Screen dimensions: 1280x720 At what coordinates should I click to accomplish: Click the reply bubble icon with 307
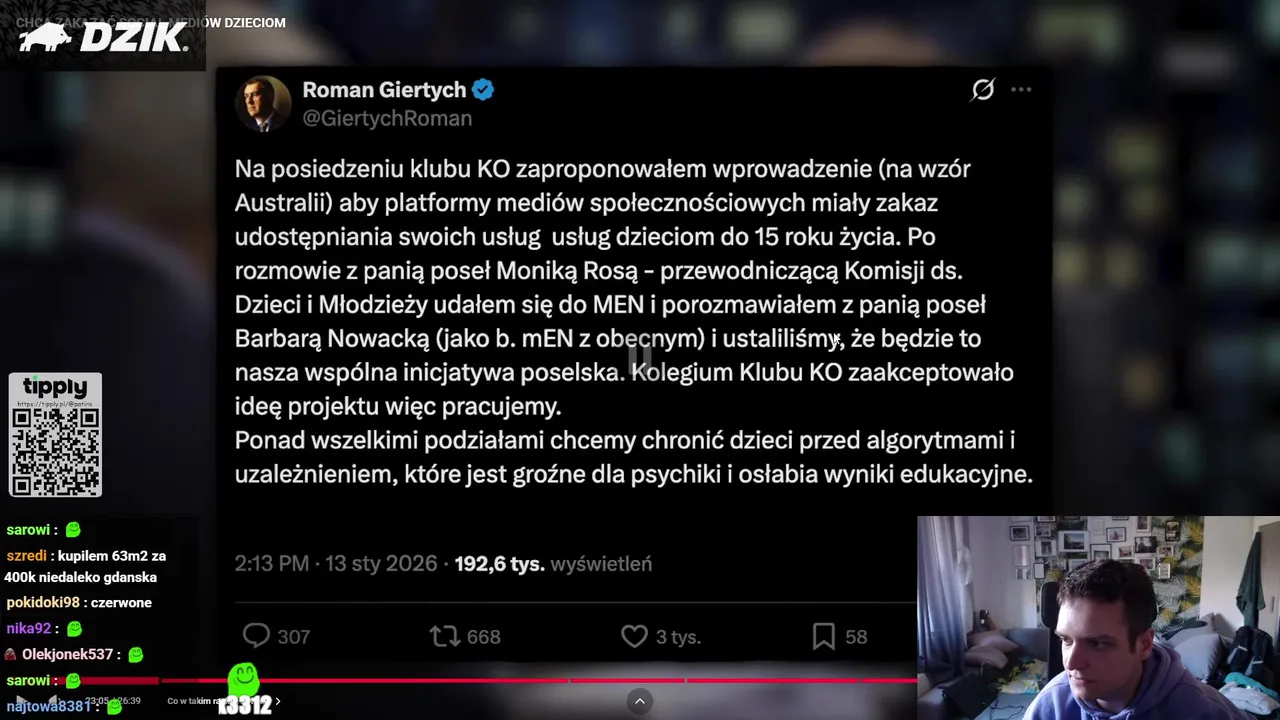coord(257,636)
